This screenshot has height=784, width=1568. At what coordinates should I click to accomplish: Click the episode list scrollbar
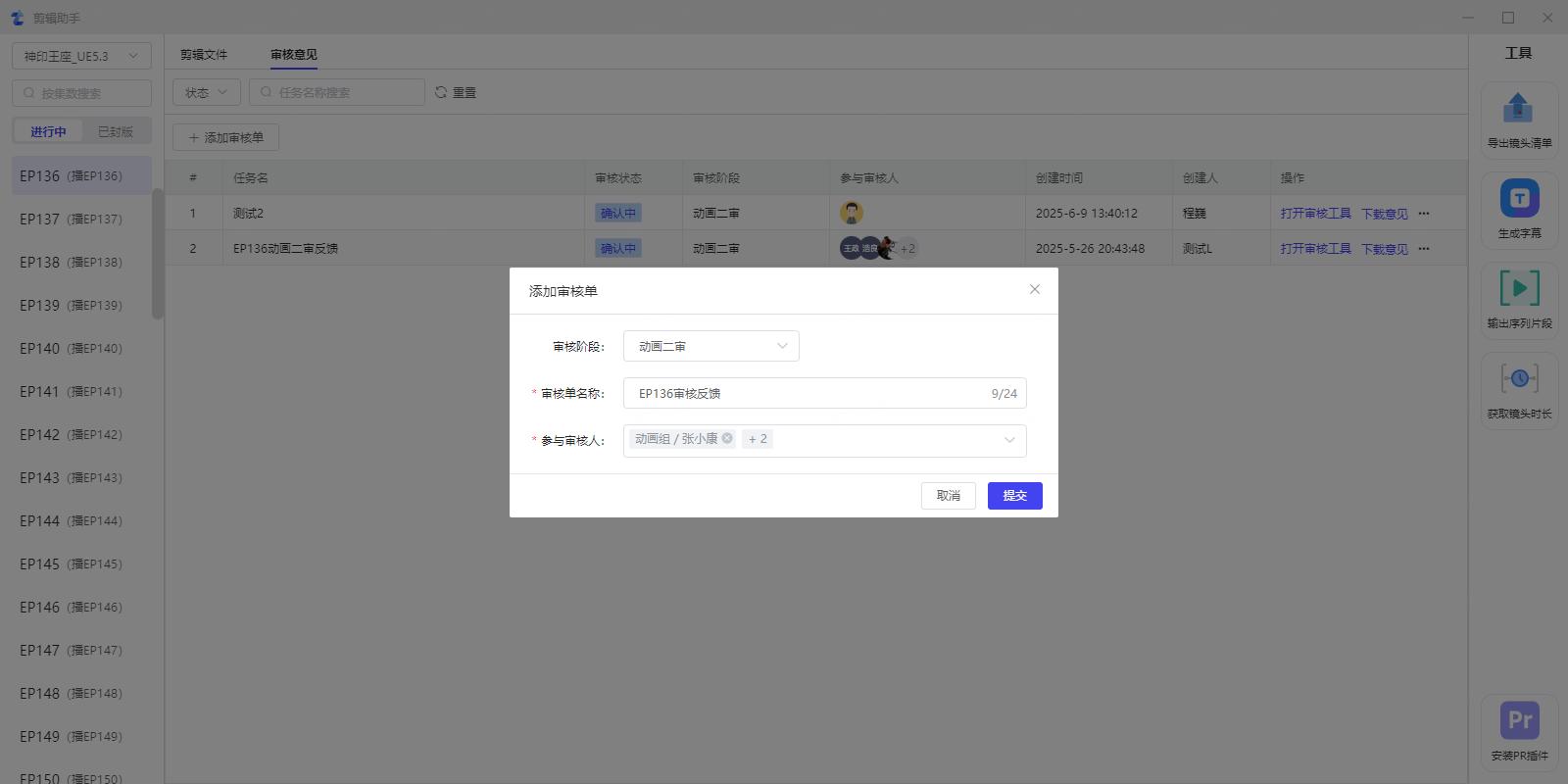pyautogui.click(x=158, y=255)
